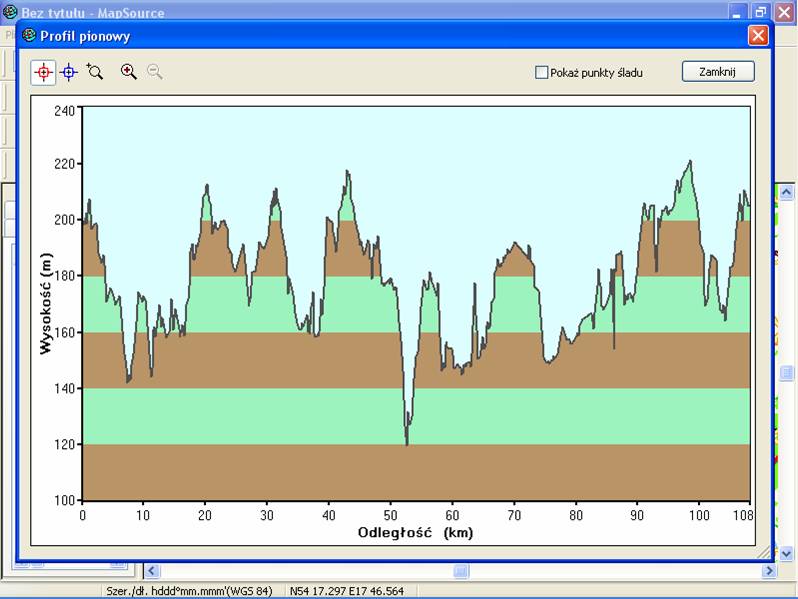Click the horizontal scrollbar thumb
The width and height of the screenshot is (798, 599).
(x=461, y=571)
